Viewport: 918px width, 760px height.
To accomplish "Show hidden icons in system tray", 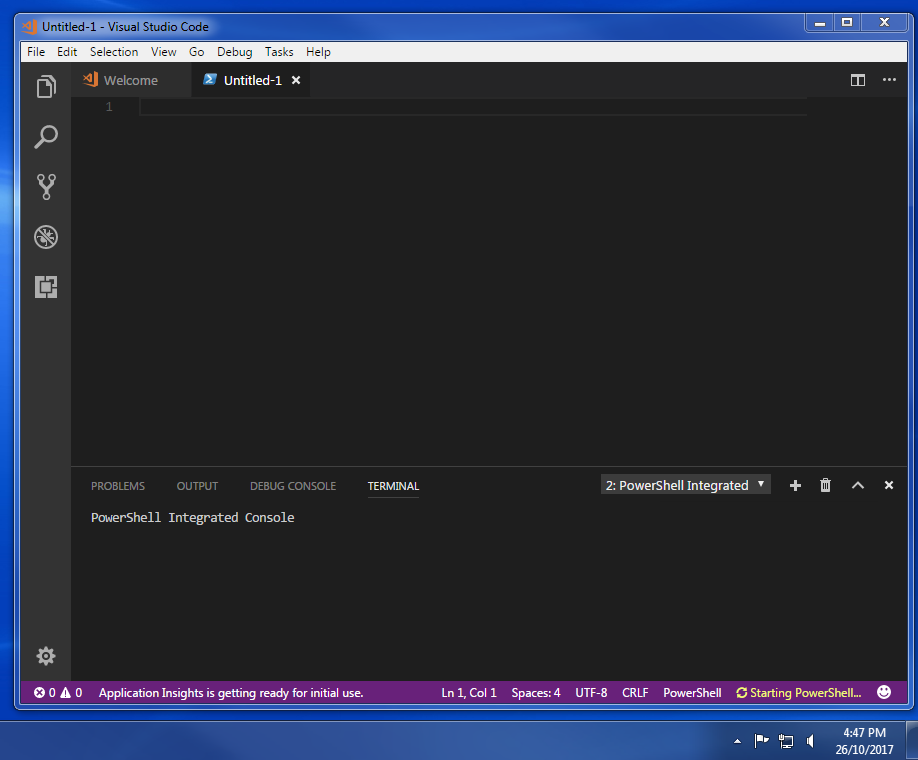I will (x=737, y=741).
